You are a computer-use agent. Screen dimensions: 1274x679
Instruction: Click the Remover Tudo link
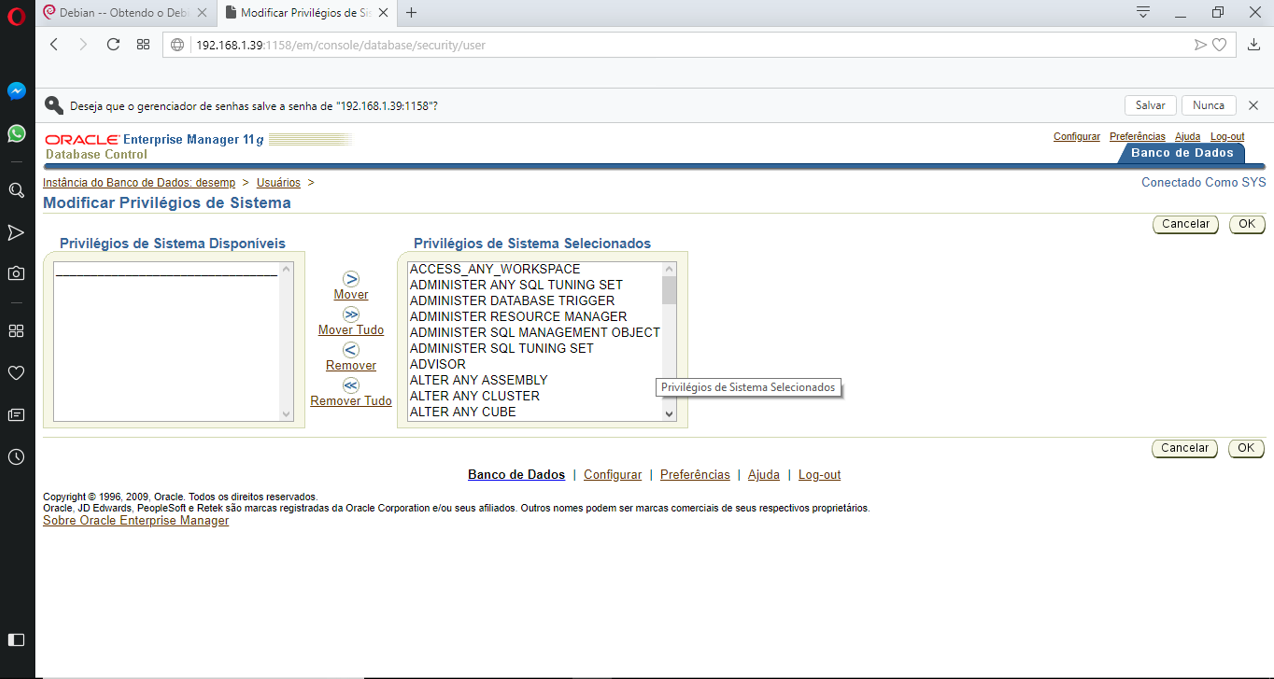click(x=351, y=401)
